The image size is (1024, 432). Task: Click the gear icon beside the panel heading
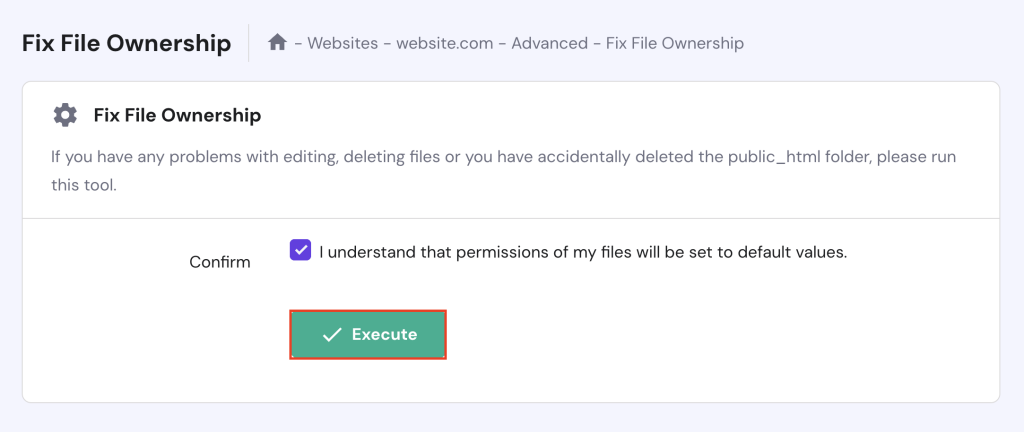click(x=65, y=115)
